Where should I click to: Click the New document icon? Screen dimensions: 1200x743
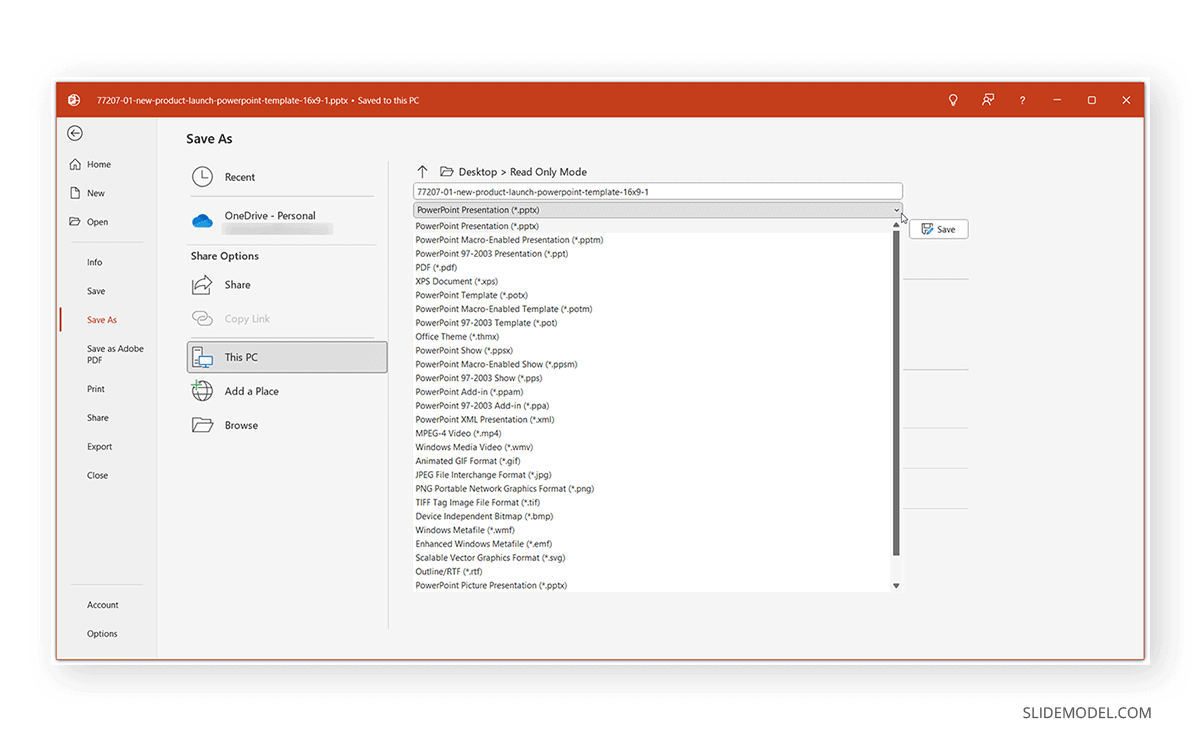pos(75,193)
